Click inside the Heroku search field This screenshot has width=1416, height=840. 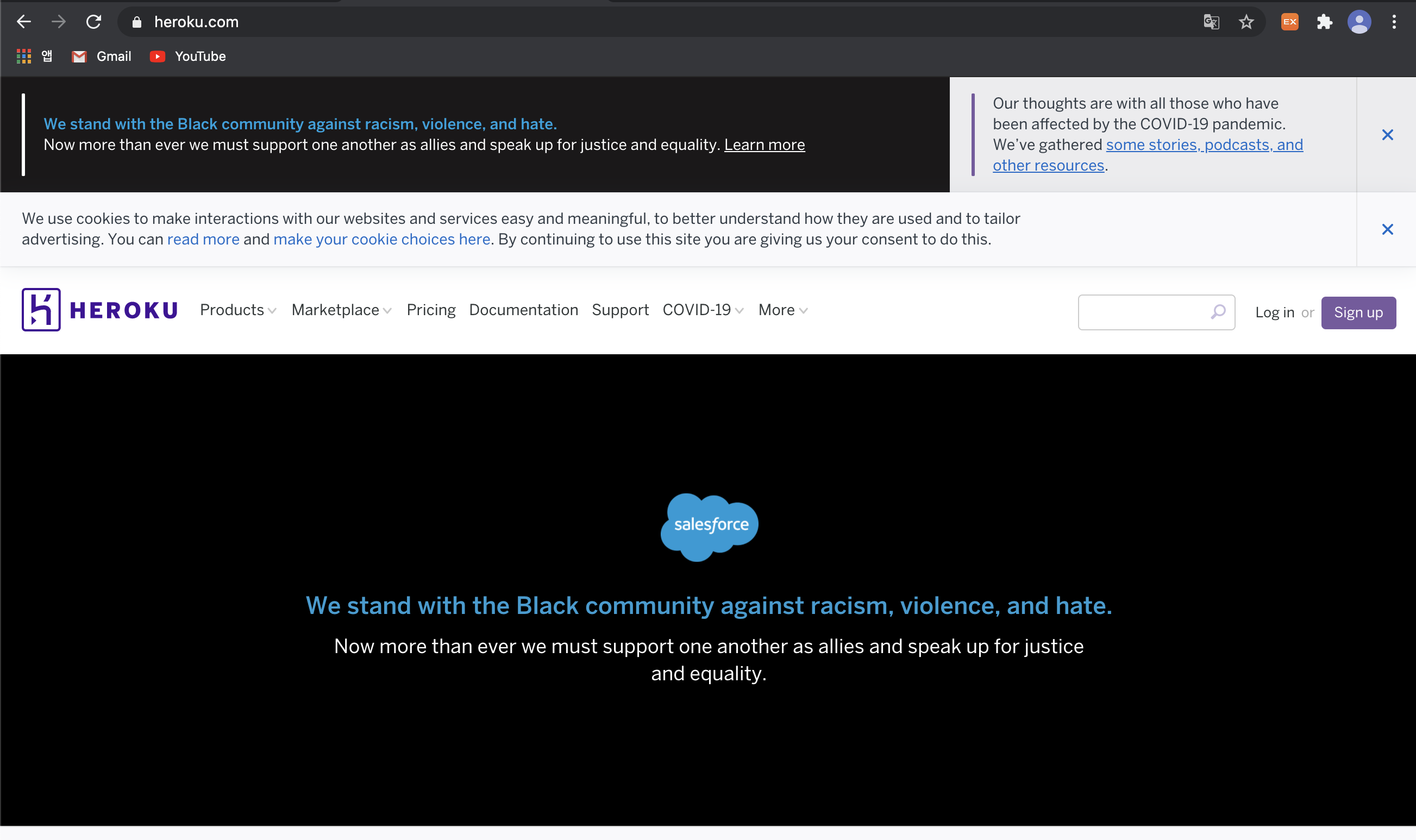pyautogui.click(x=1143, y=312)
